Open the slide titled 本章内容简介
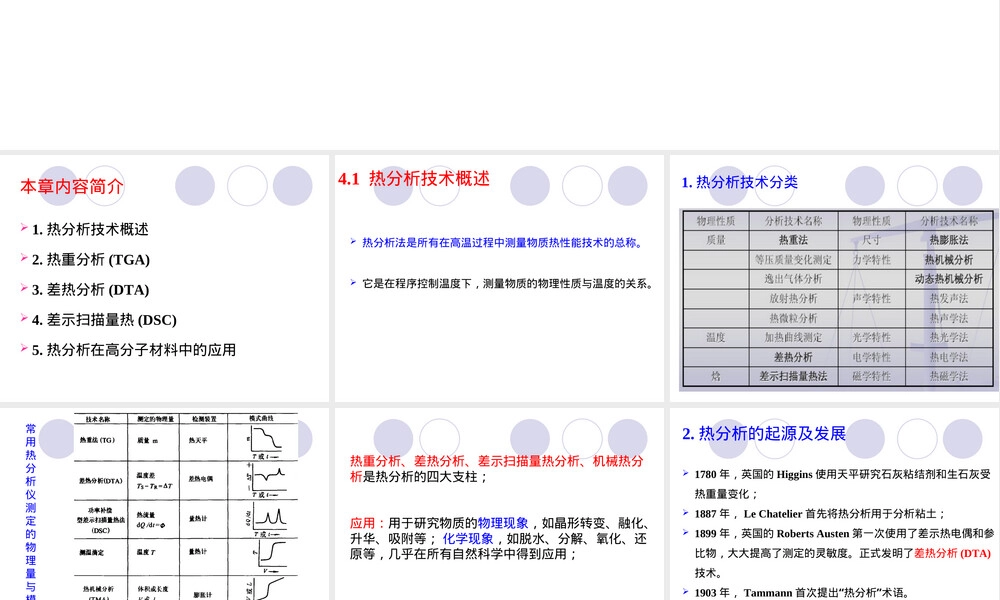 [165, 278]
